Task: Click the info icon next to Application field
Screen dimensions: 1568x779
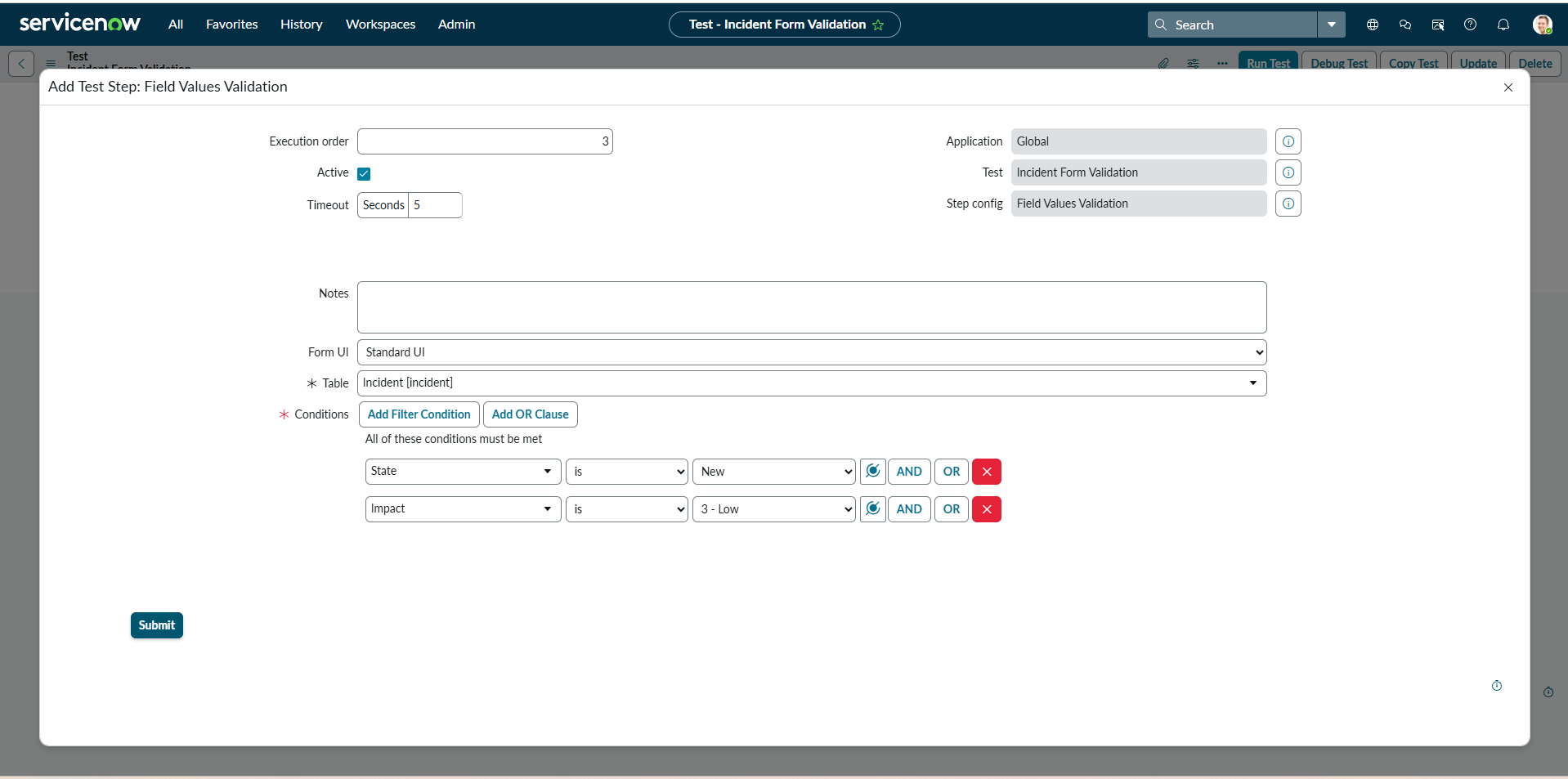Action: pos(1288,141)
